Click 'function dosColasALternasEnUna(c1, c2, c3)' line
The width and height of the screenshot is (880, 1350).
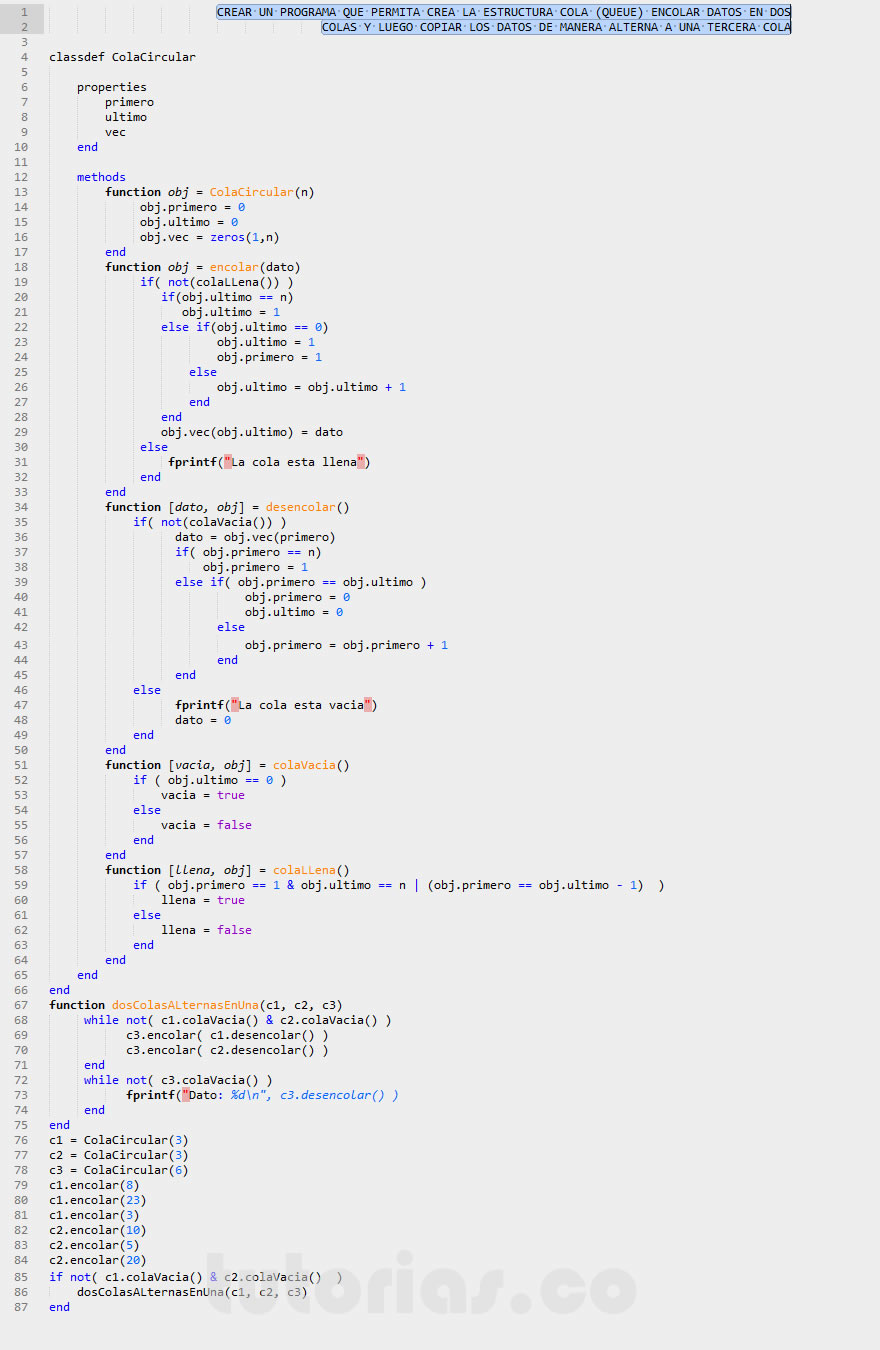[x=196, y=1005]
